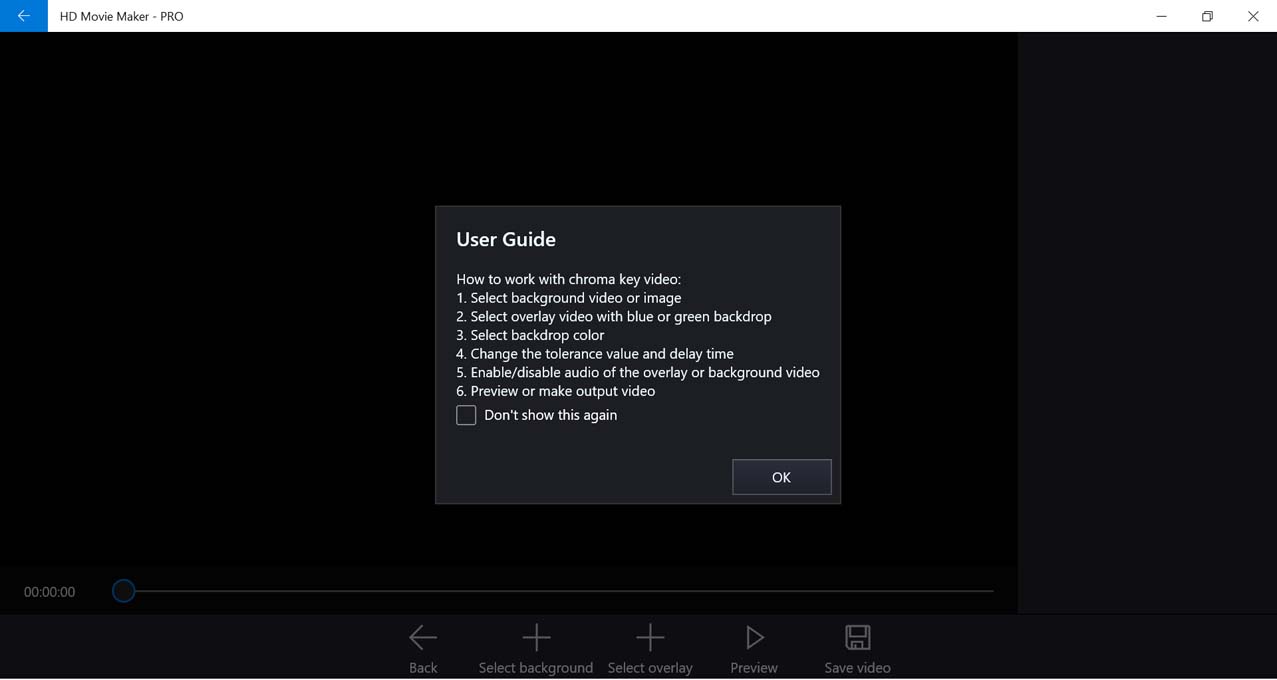Click the 00:00:00 time display
This screenshot has height=680, width=1277.
49,592
